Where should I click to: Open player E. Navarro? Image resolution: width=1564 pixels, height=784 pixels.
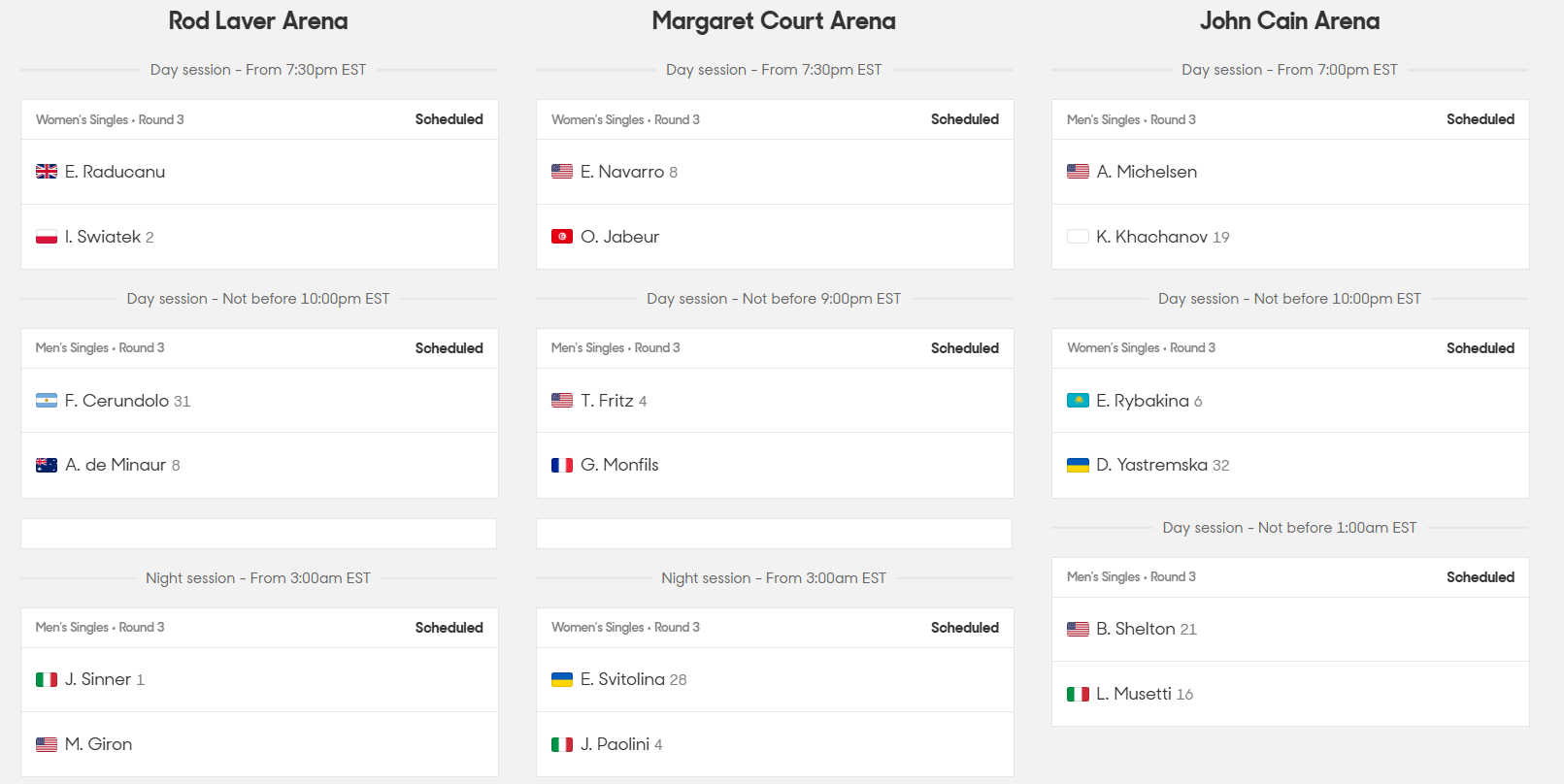pos(622,172)
